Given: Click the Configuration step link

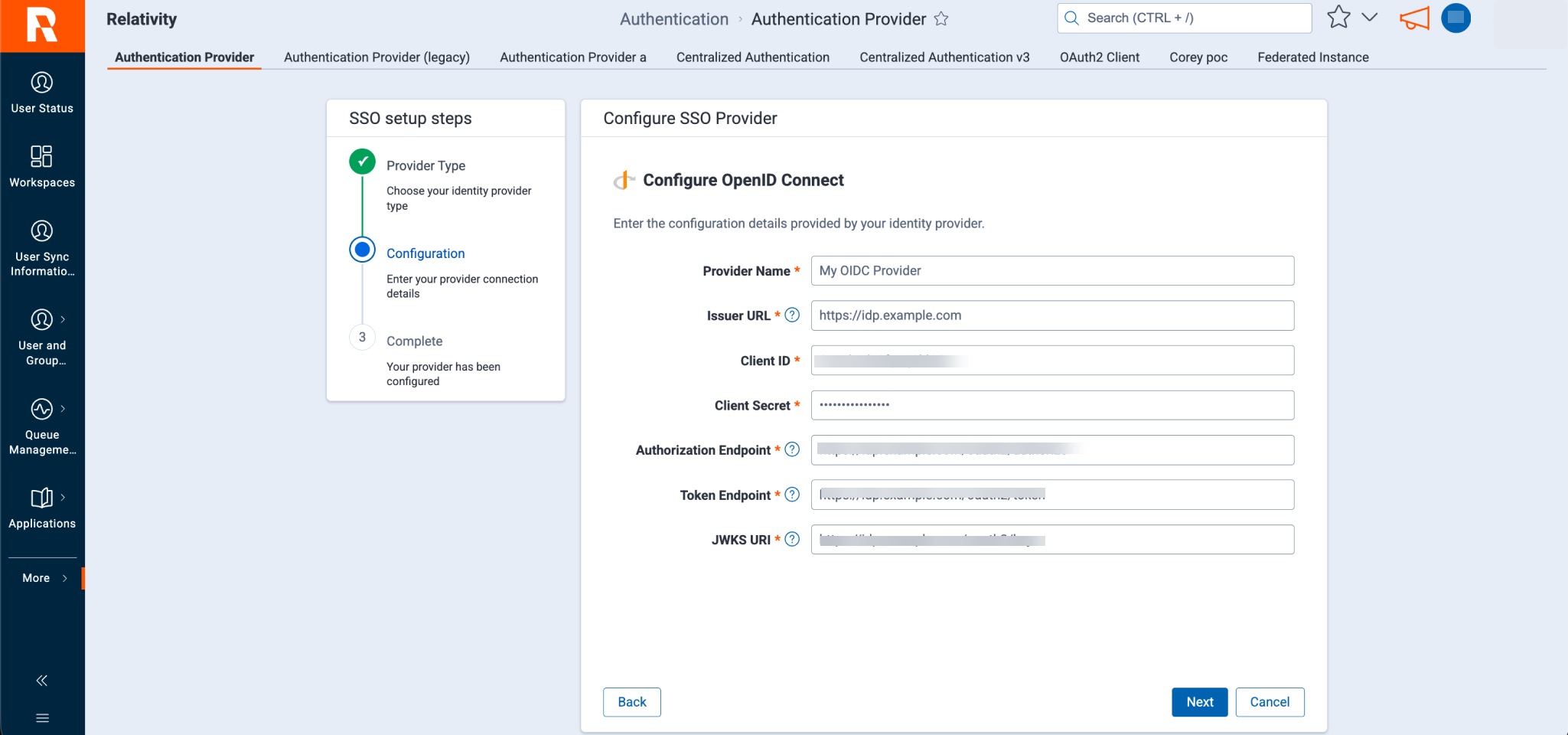Looking at the screenshot, I should (x=425, y=253).
